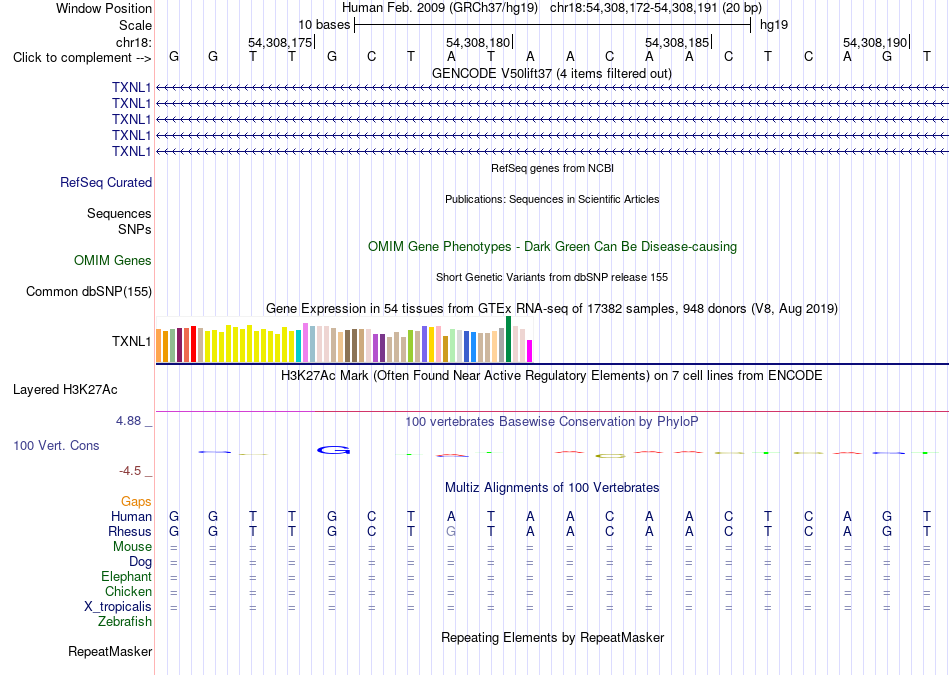
Task: Click the "Click to complement -->" label
Action: (x=82, y=58)
